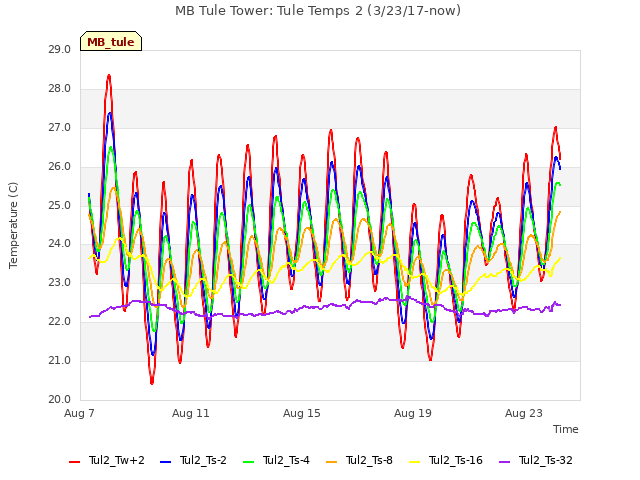Click the green Tul2_Ts-4 legend swatch
The width and height of the screenshot is (640, 480).
249,462
